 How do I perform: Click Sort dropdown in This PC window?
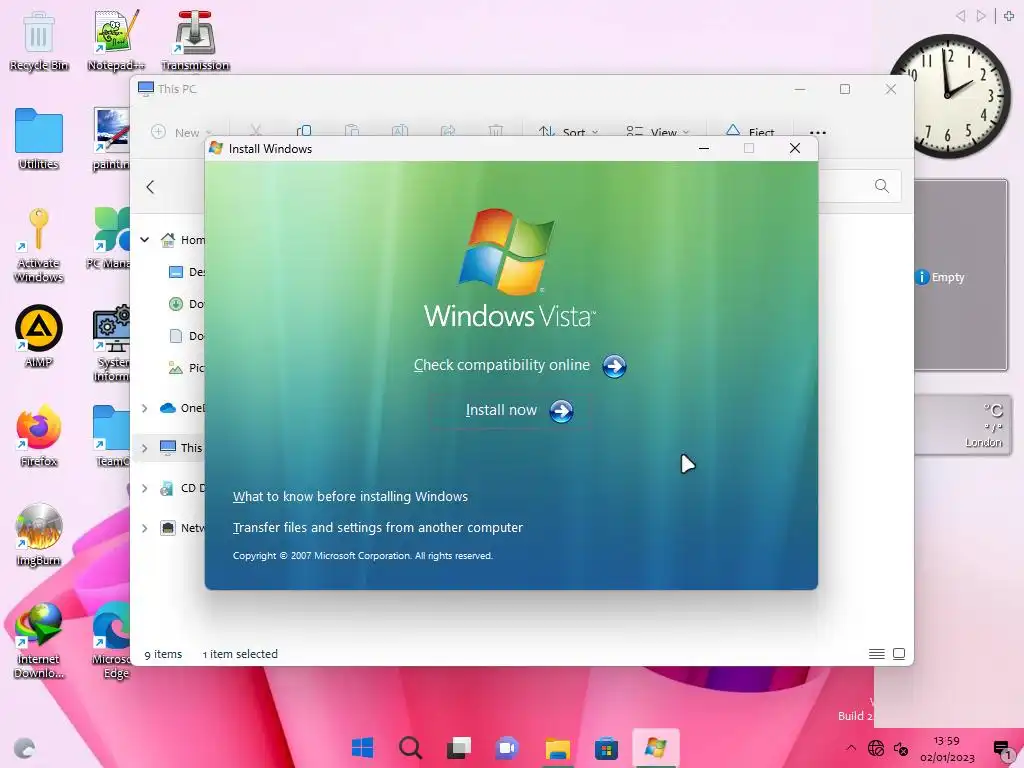tap(568, 132)
